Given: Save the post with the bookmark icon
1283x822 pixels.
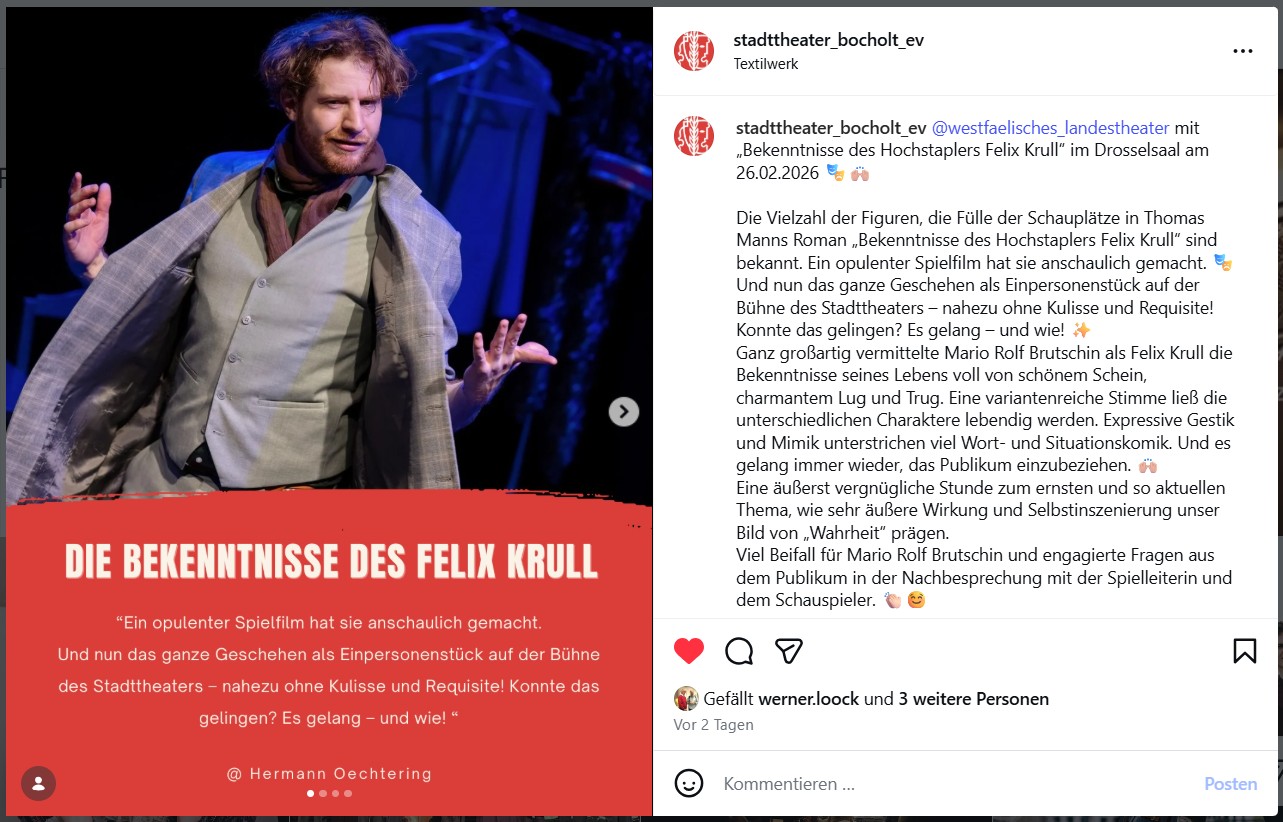Looking at the screenshot, I should pos(1244,651).
